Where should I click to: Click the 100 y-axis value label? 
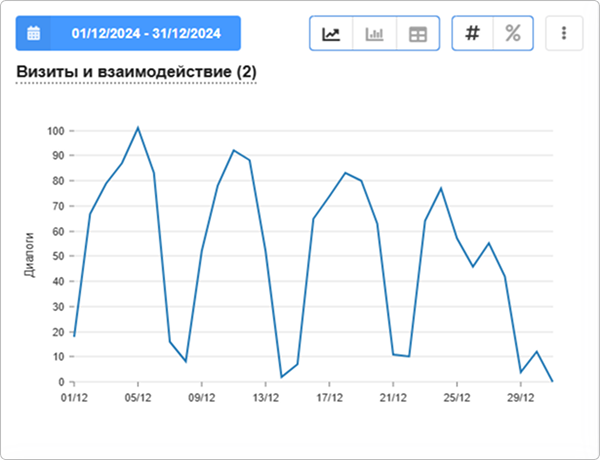click(55, 131)
